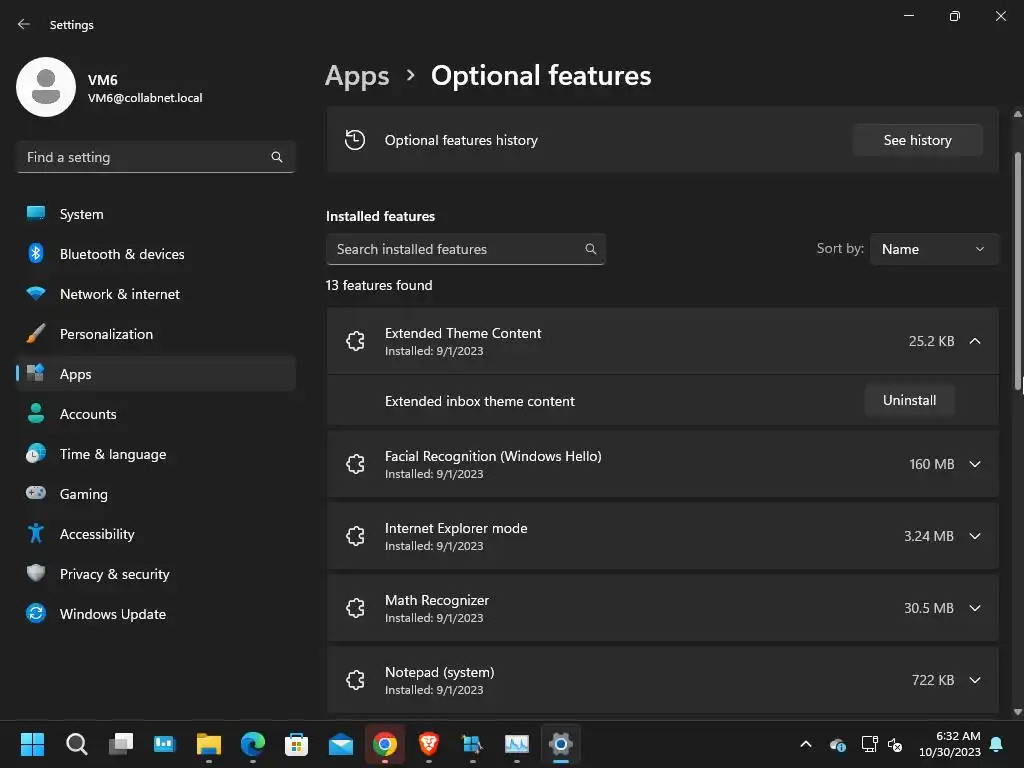This screenshot has width=1024, height=768.
Task: Click the magnifier in Find a setting
Action: click(277, 157)
